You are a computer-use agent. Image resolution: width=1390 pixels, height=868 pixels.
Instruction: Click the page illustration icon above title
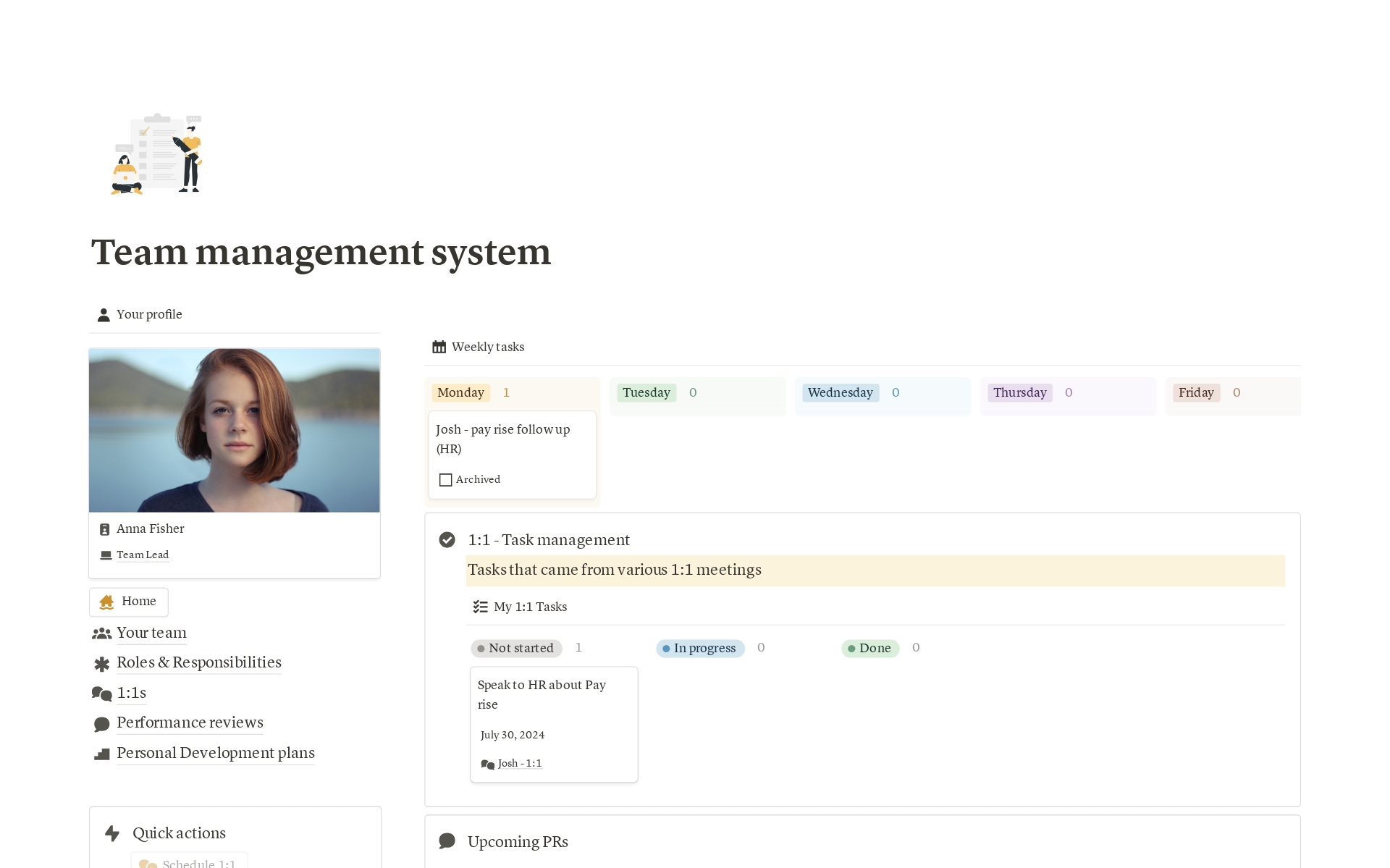[x=156, y=153]
